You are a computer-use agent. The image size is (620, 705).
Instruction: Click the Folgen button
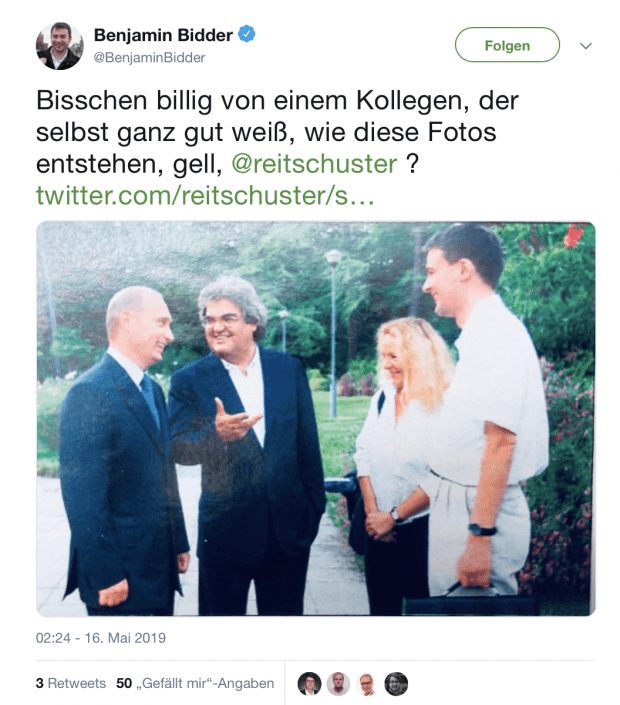[507, 45]
